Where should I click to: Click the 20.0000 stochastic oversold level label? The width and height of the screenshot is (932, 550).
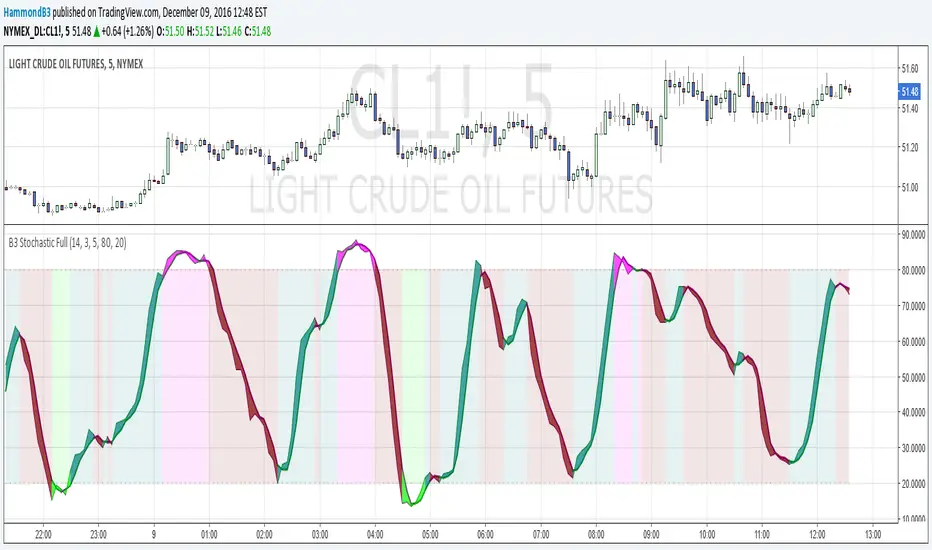(908, 483)
